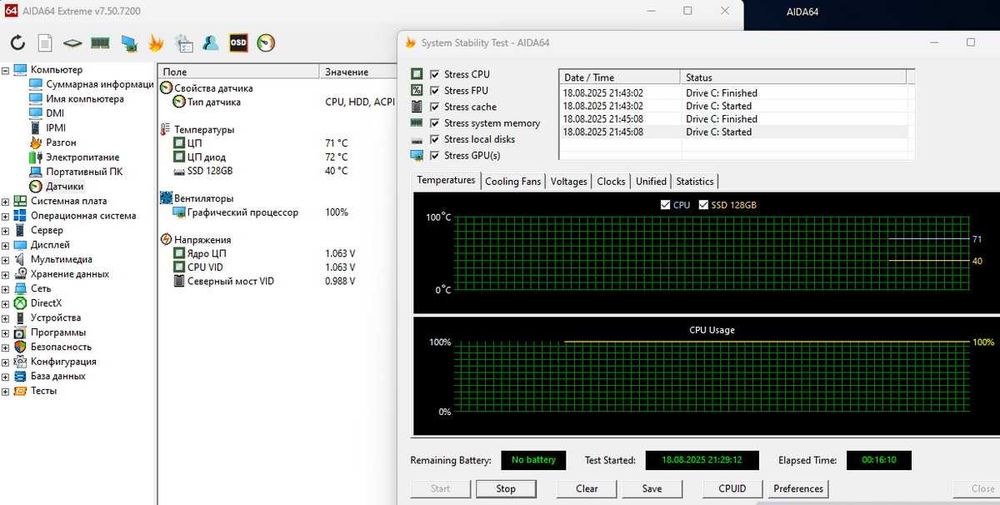Click the user silhouette toolbar icon
Image resolution: width=1000 pixels, height=505 pixels.
(x=210, y=43)
